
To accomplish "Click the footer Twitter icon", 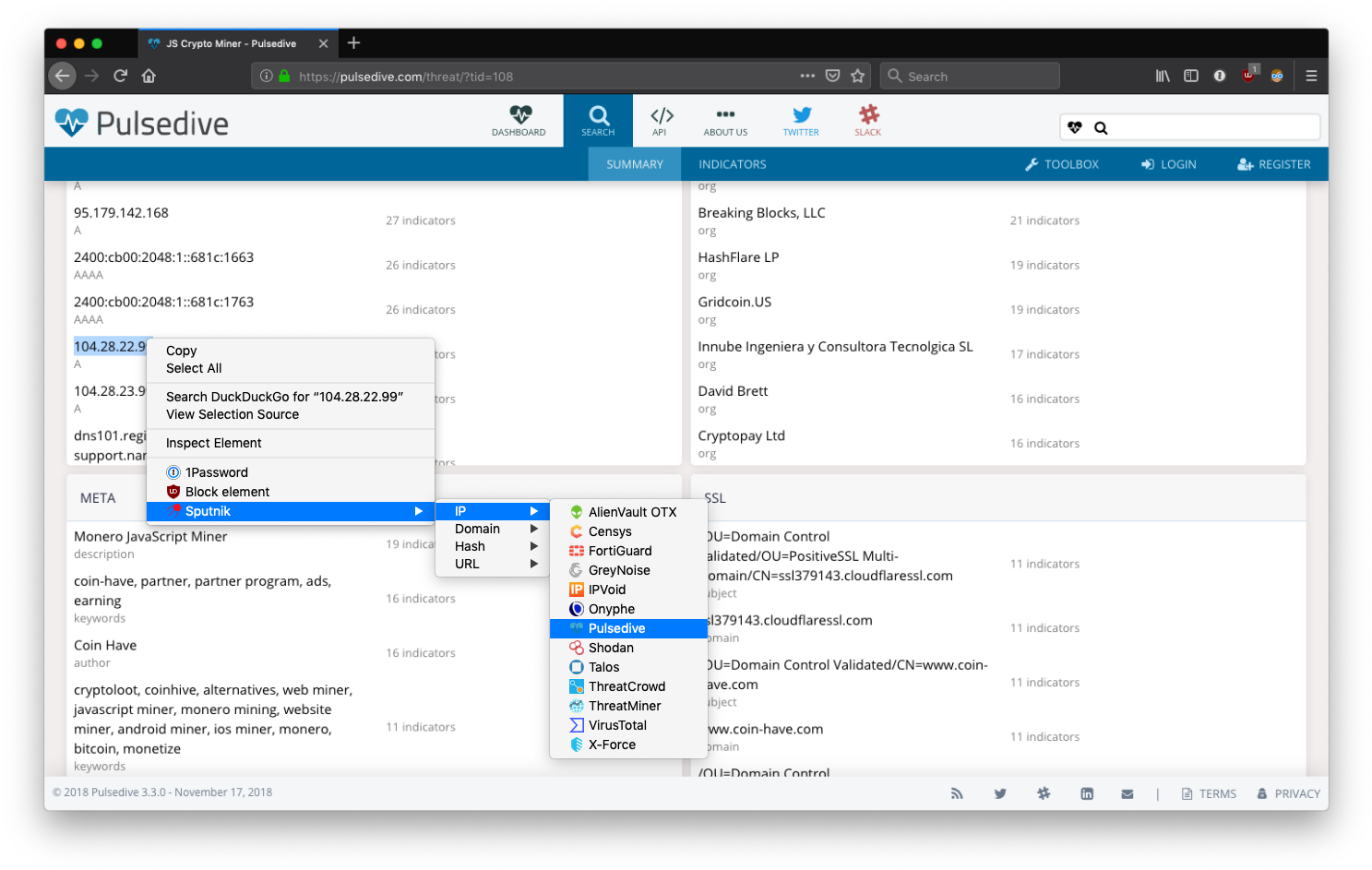I will (1000, 793).
